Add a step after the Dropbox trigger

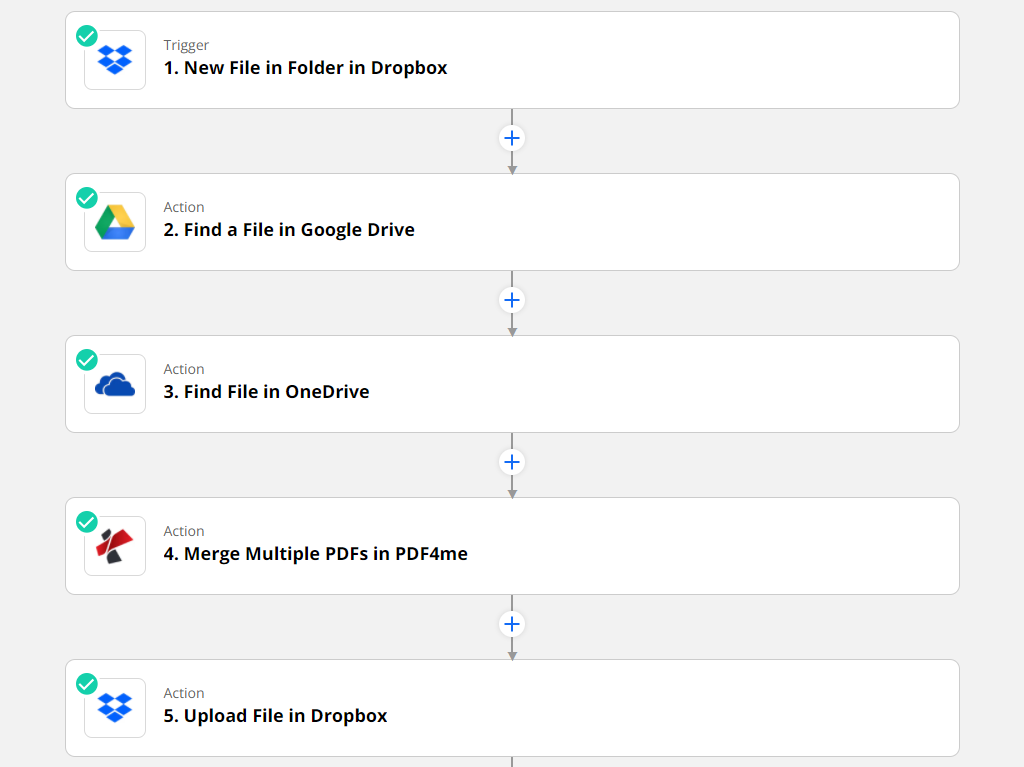[x=512, y=138]
